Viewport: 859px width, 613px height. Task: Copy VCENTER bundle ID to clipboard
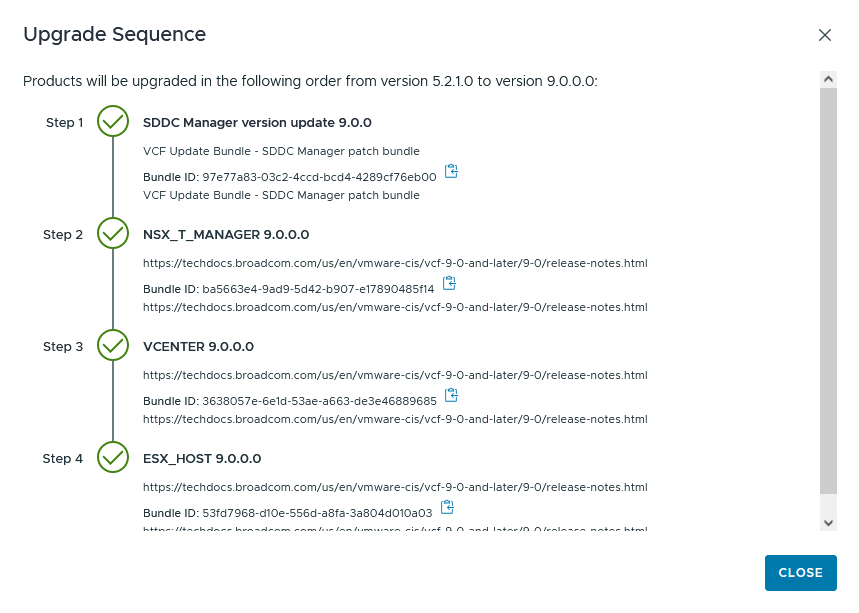[451, 396]
